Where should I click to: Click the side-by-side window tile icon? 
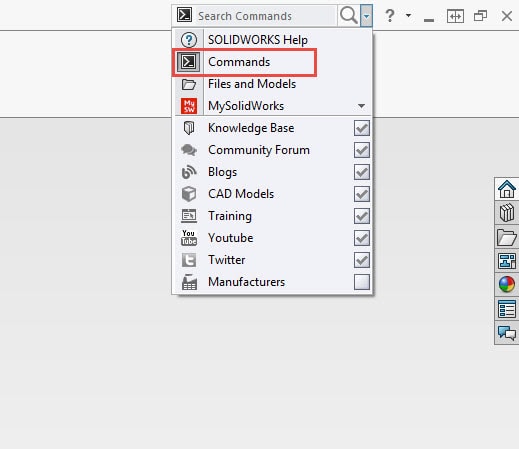click(x=455, y=16)
